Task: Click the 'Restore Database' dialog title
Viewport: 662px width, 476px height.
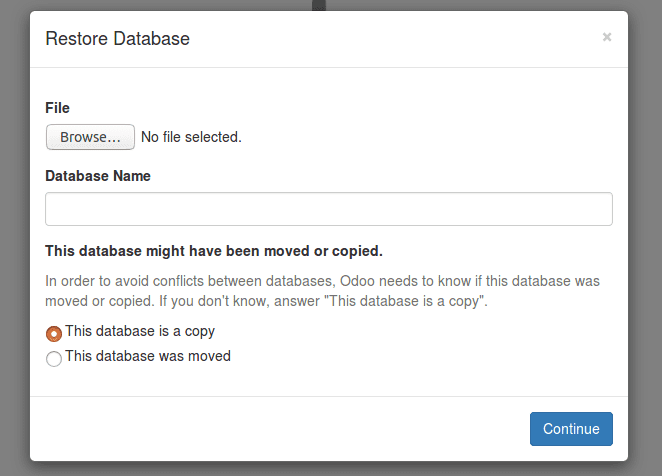Action: click(x=118, y=39)
